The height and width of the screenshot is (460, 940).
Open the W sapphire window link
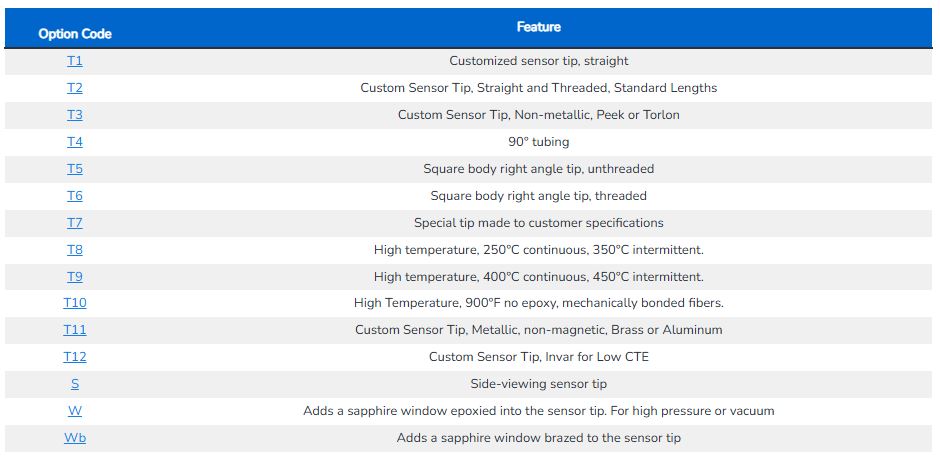point(75,411)
